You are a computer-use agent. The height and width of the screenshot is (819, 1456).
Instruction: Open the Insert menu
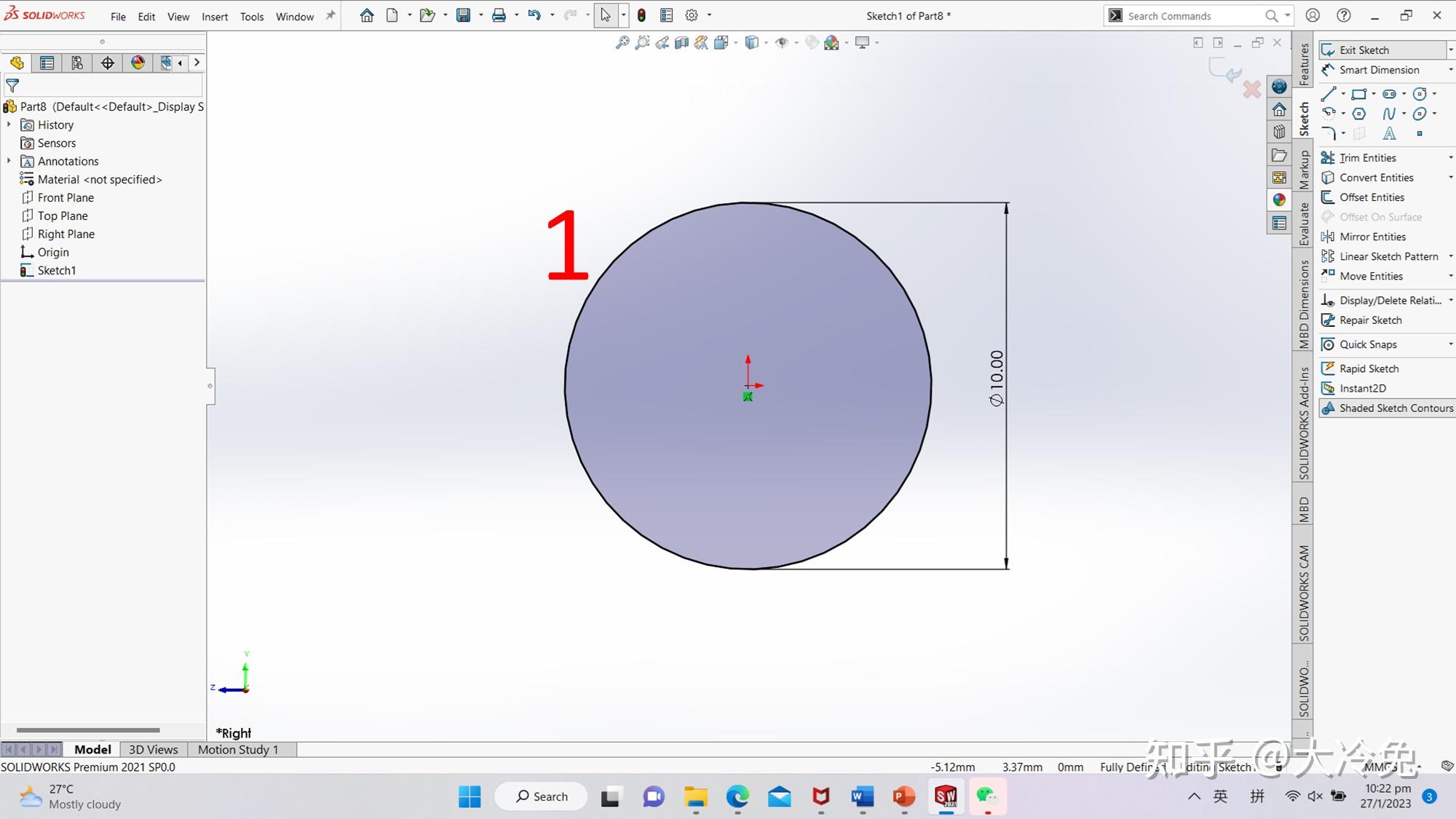coord(215,16)
